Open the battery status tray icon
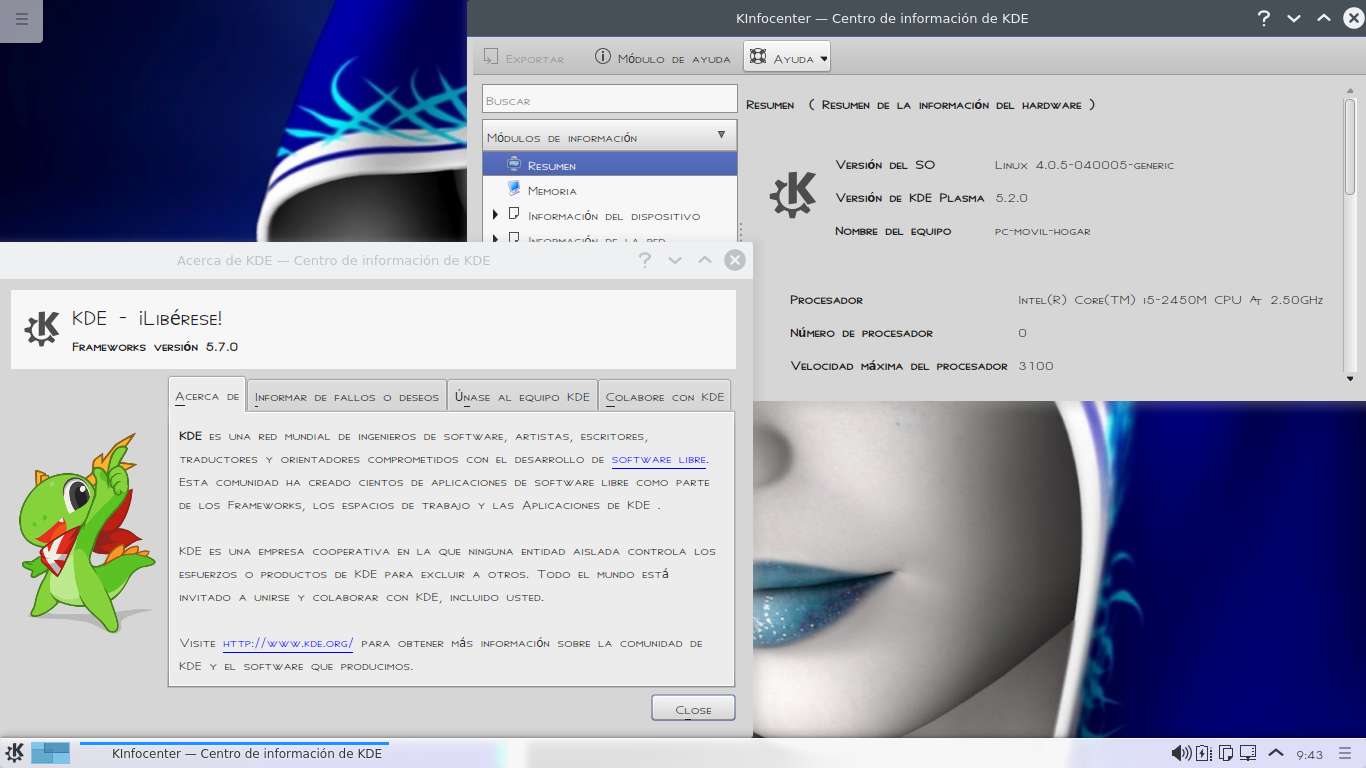The image size is (1366, 768). (1204, 753)
